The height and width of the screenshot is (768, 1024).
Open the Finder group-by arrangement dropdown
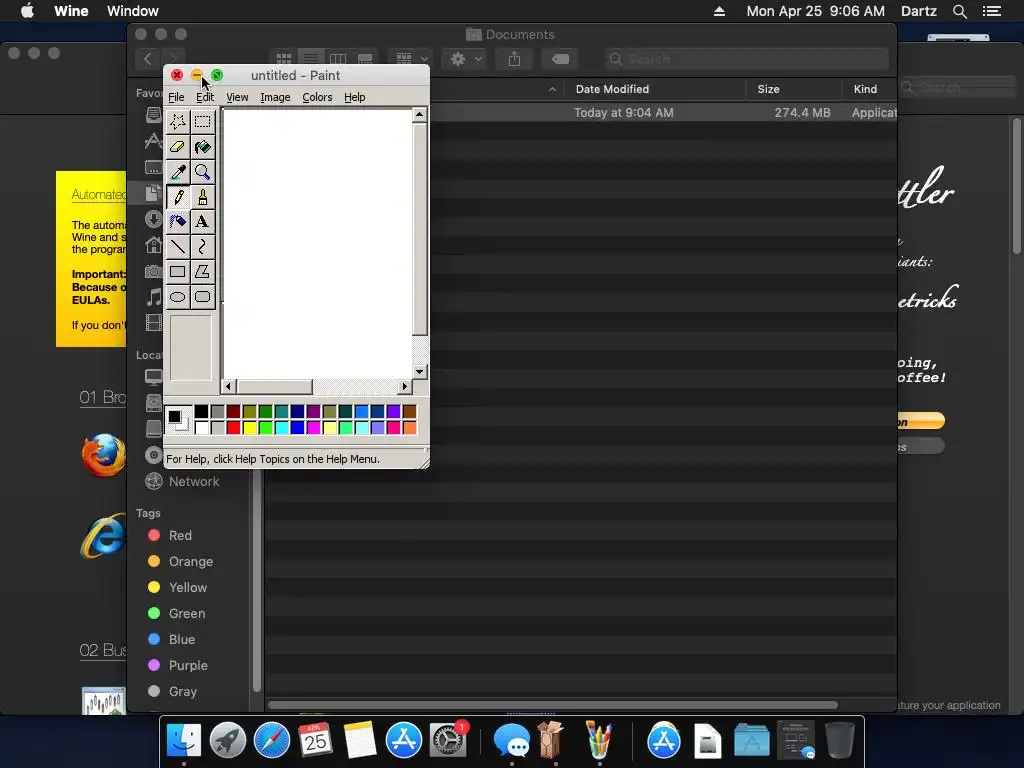[411, 59]
